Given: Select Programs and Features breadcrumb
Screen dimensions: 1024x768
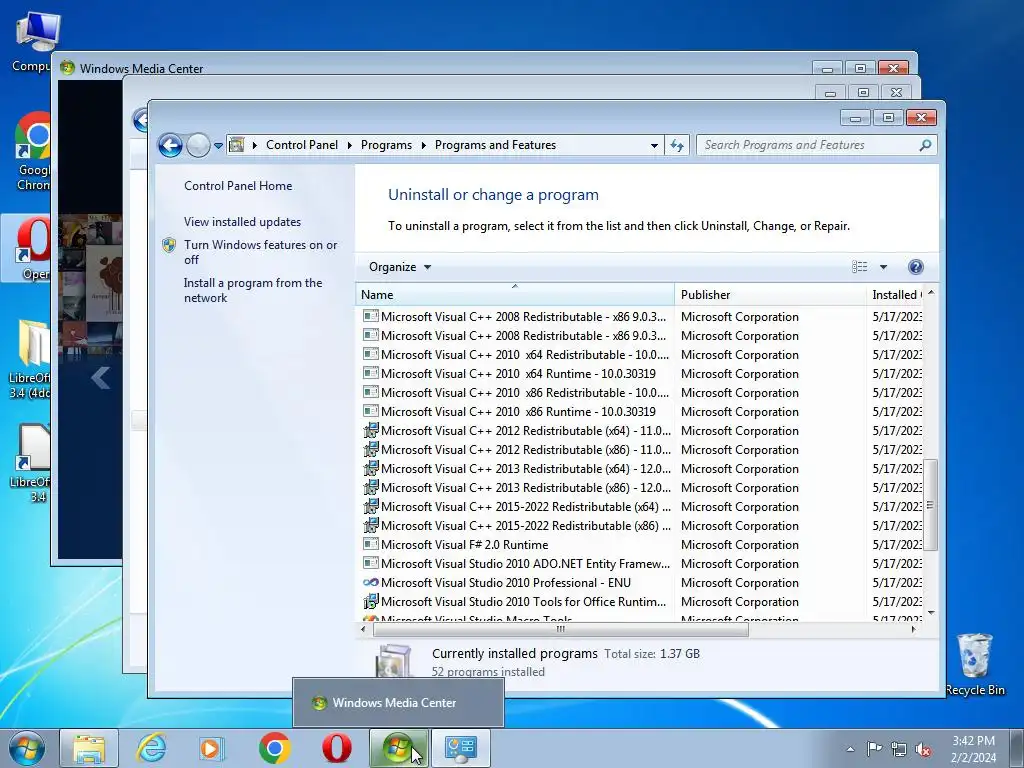Looking at the screenshot, I should pyautogui.click(x=495, y=145).
